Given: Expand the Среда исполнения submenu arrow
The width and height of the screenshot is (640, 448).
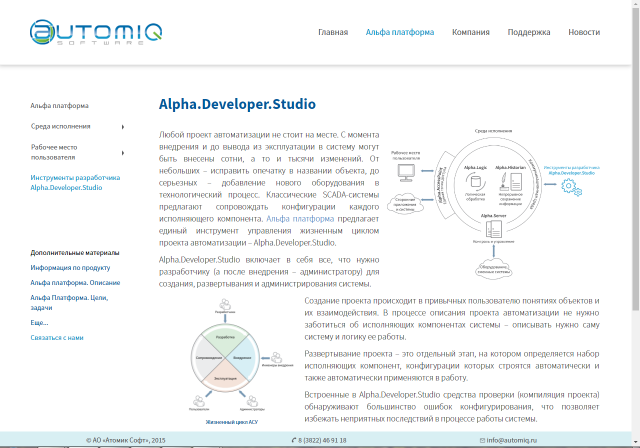Looking at the screenshot, I should [123, 127].
